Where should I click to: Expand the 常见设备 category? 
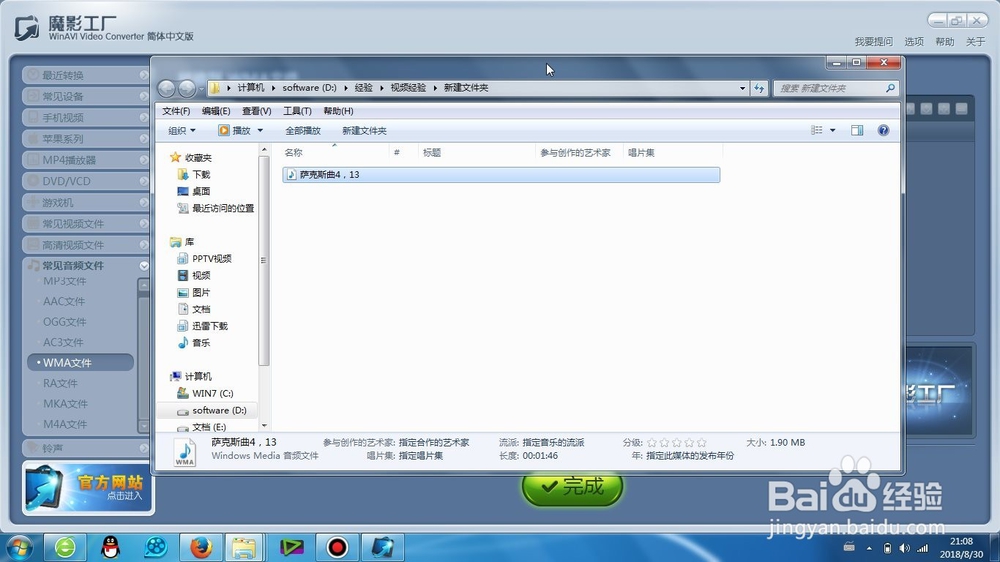pyautogui.click(x=86, y=96)
